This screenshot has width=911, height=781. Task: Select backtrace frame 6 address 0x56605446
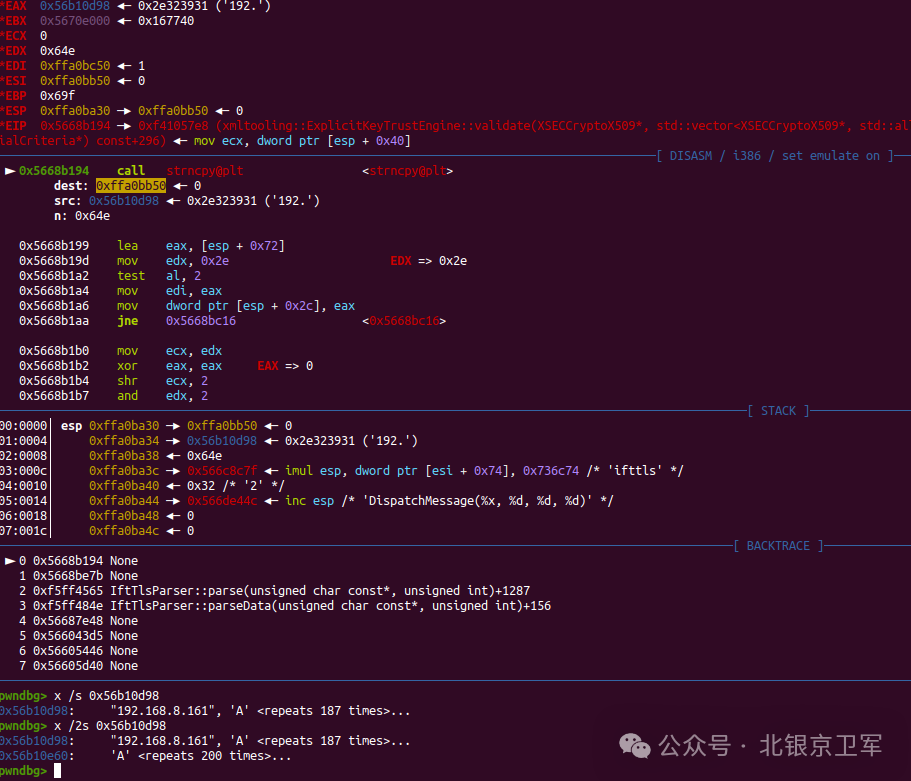tap(68, 651)
